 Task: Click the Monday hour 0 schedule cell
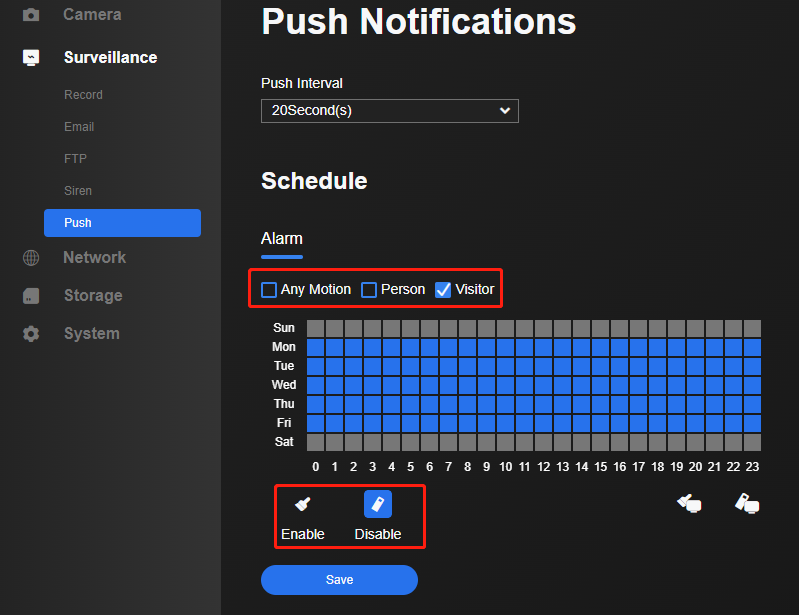(x=315, y=347)
